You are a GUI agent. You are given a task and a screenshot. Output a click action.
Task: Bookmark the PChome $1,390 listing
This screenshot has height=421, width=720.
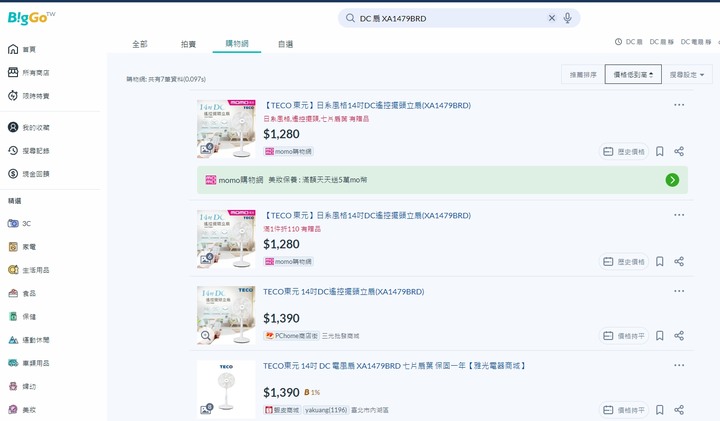point(659,336)
